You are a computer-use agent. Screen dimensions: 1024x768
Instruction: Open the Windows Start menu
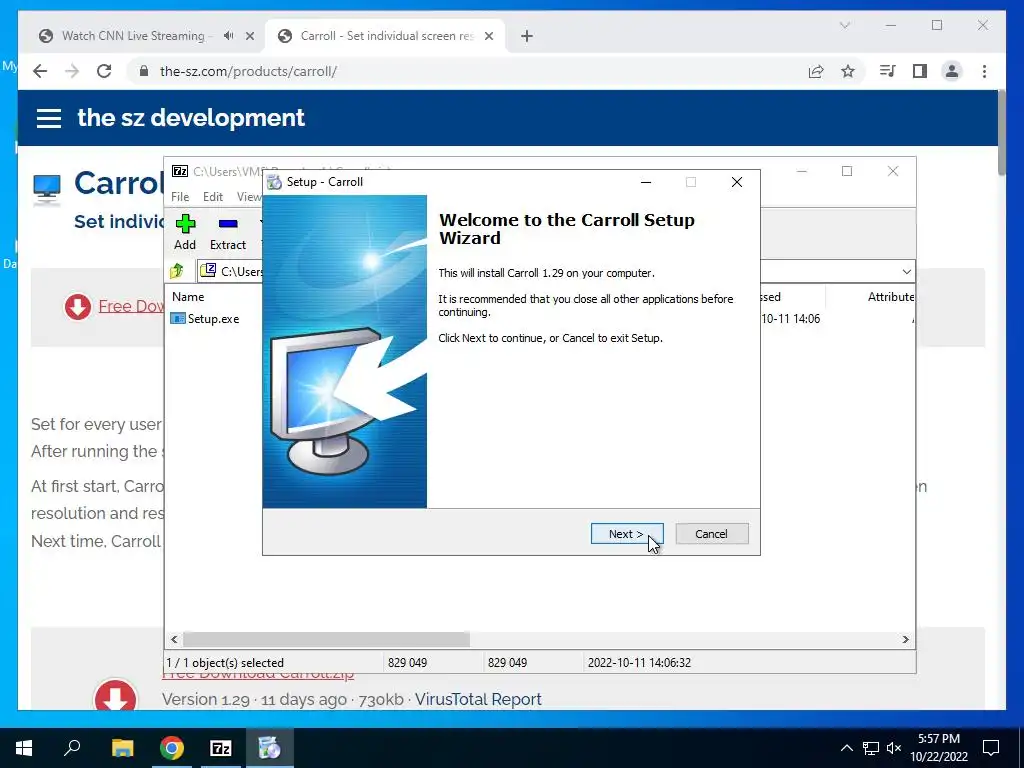[24, 748]
